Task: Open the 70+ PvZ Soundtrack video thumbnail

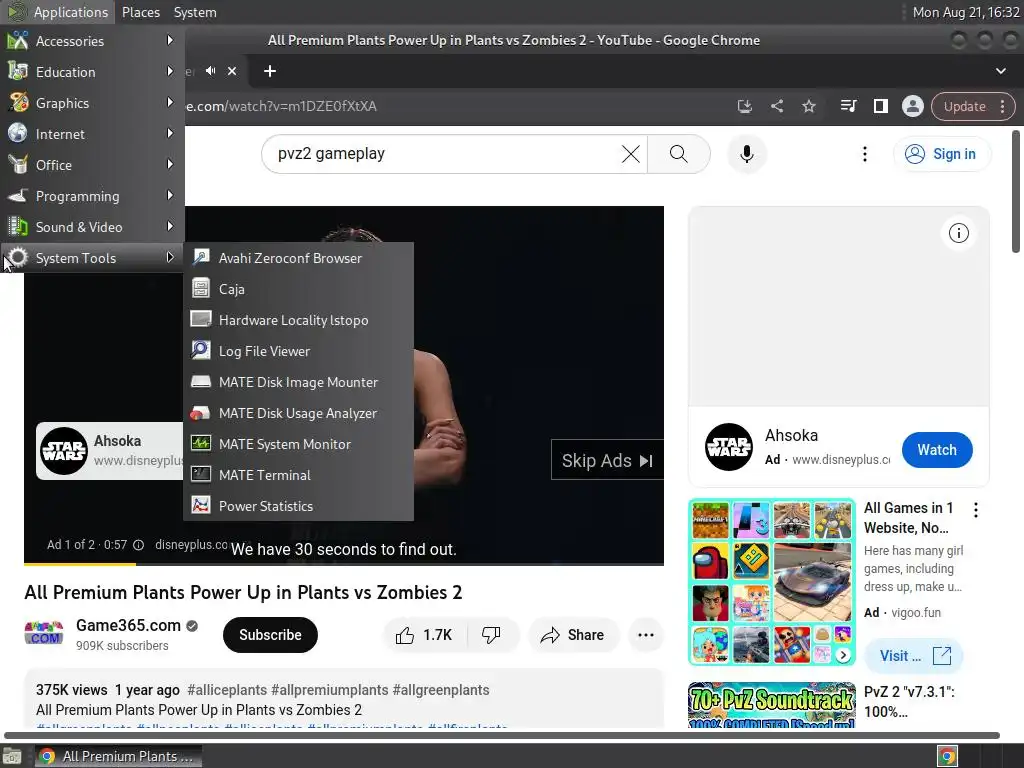Action: tap(771, 705)
